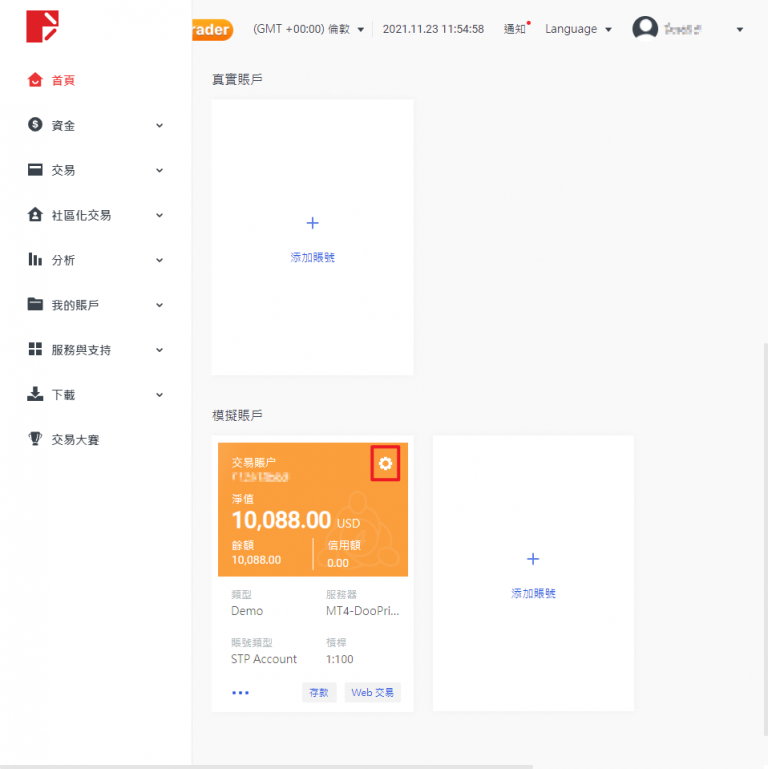The height and width of the screenshot is (769, 768).
Task: Click the 存款 deposit button
Action: (318, 692)
